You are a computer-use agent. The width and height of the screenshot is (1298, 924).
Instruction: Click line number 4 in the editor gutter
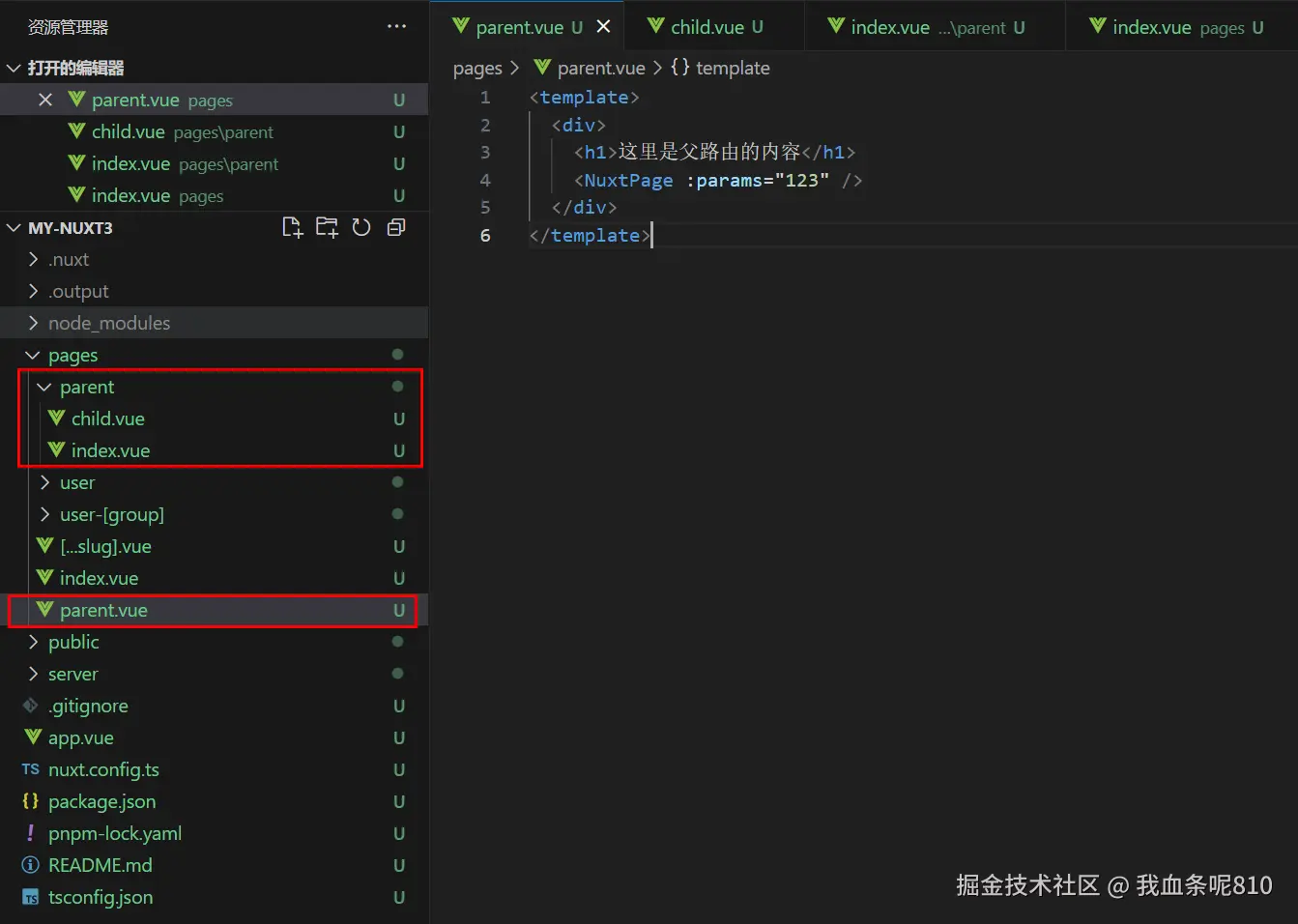point(485,180)
